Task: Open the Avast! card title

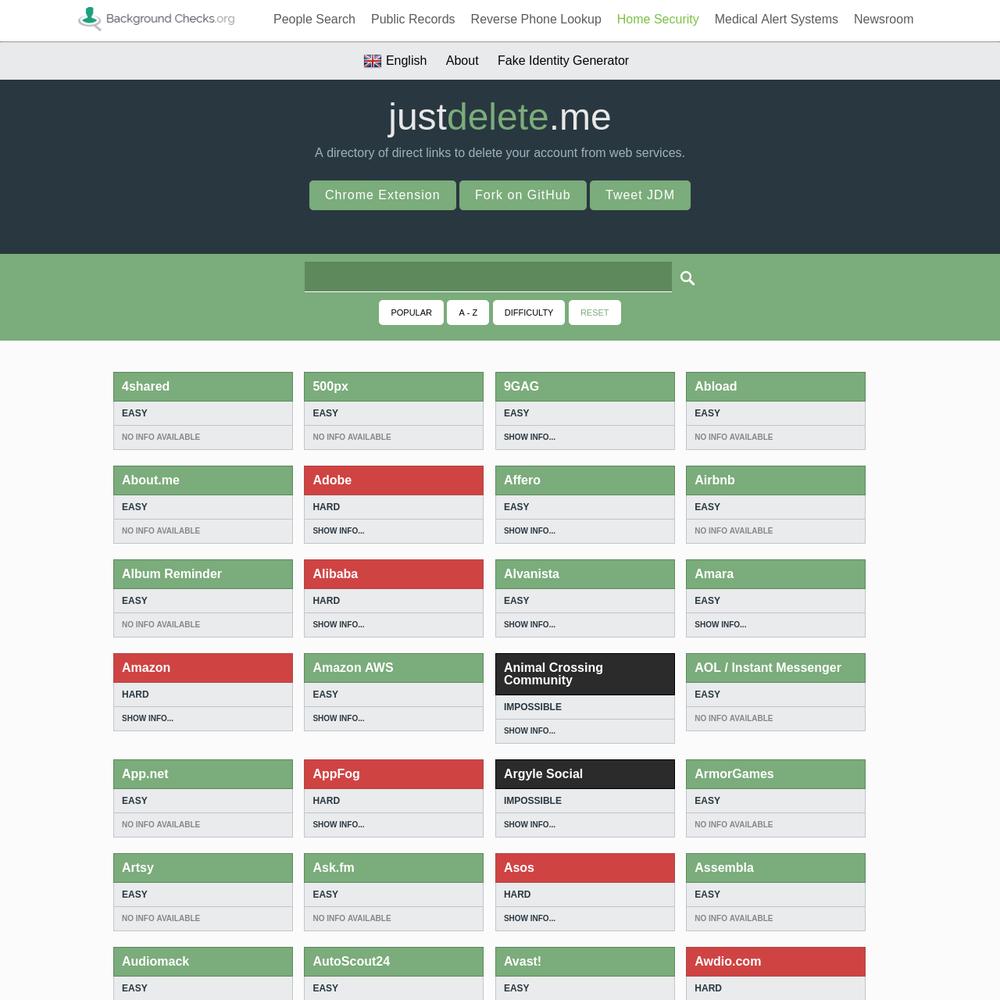Action: 584,962
